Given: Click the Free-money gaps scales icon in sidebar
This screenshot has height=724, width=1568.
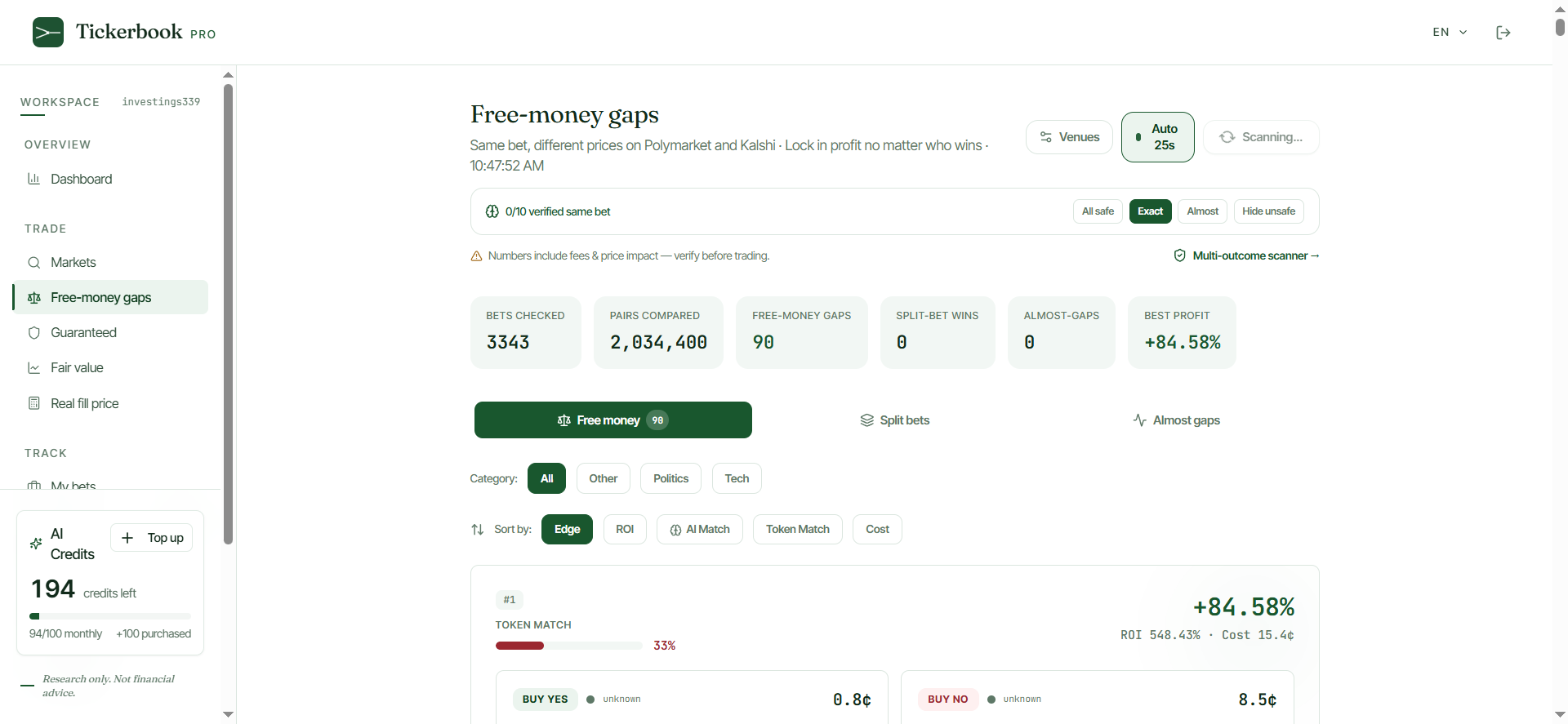Looking at the screenshot, I should [34, 298].
